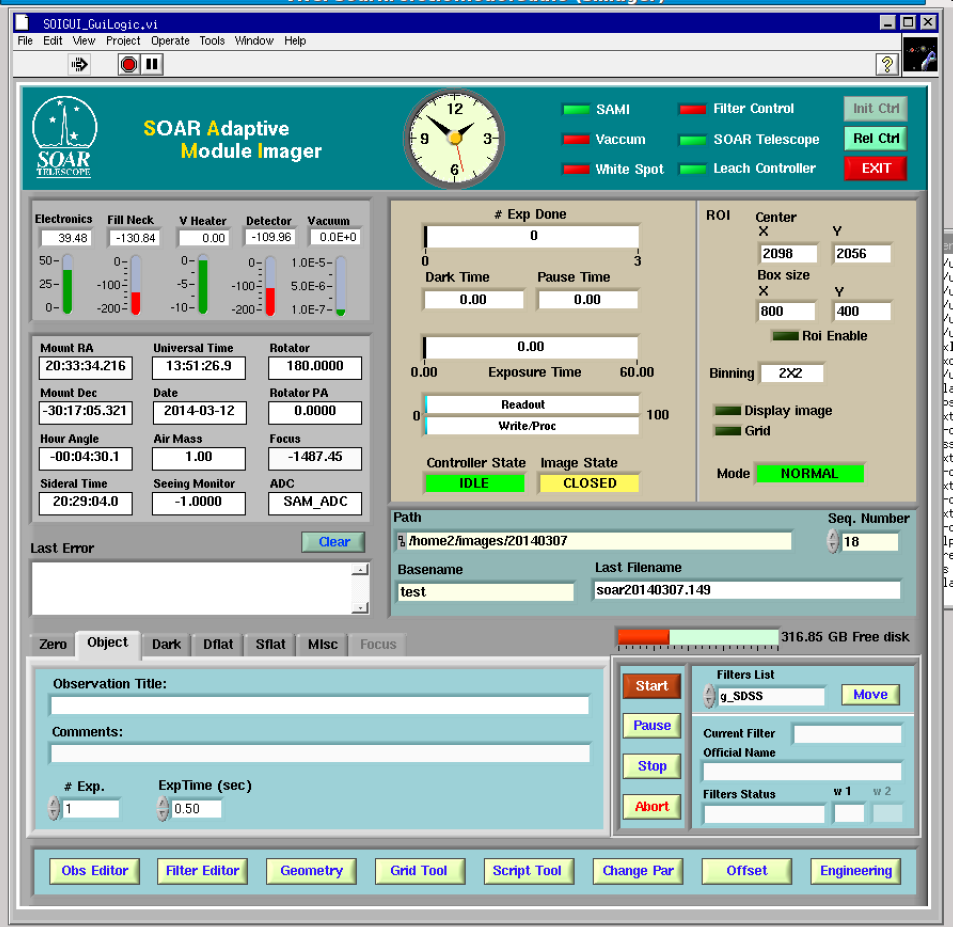
Task: Switch to the Dark tab
Action: (x=166, y=644)
